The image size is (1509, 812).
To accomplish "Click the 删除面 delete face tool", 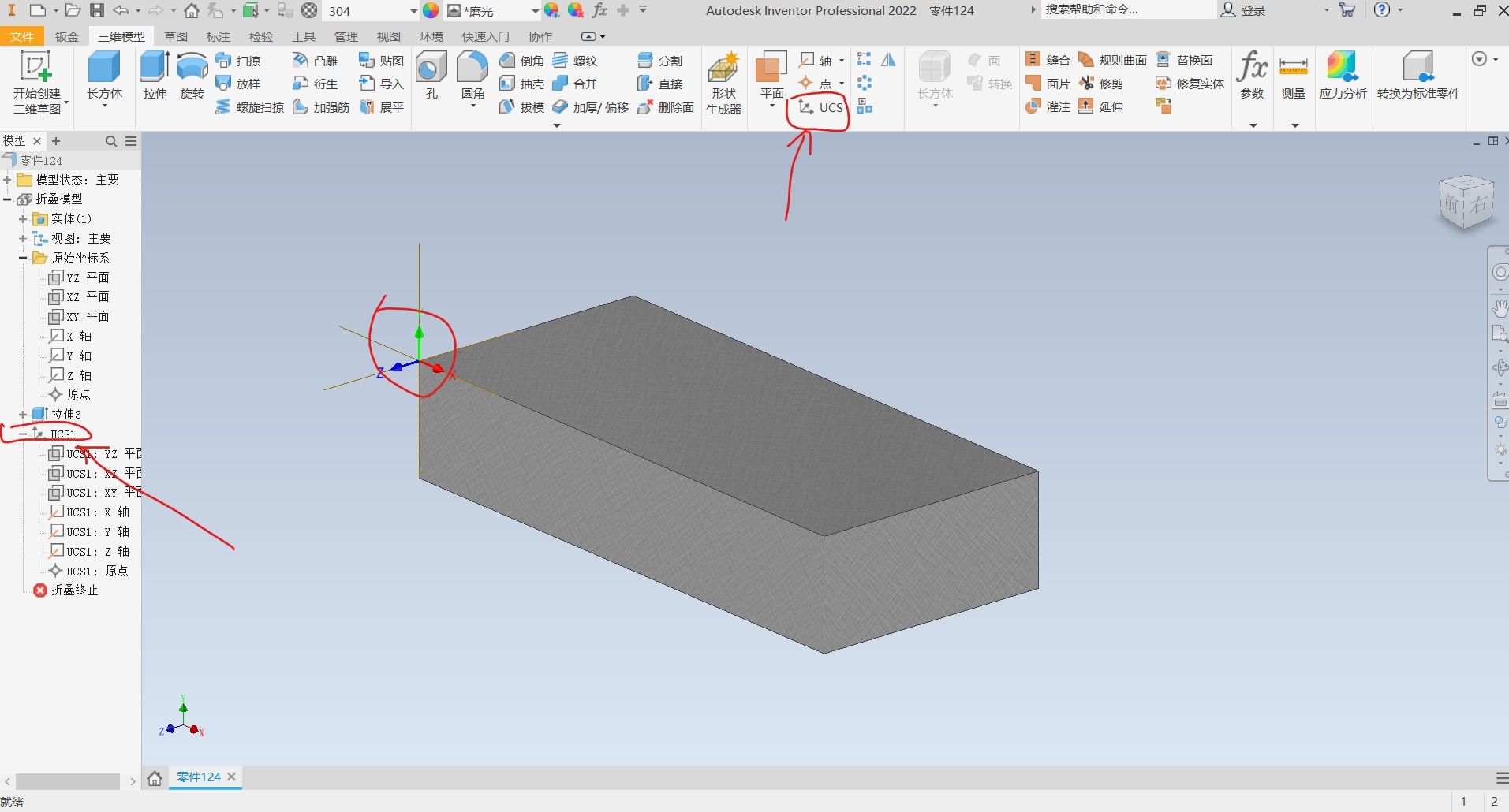I will pyautogui.click(x=666, y=107).
